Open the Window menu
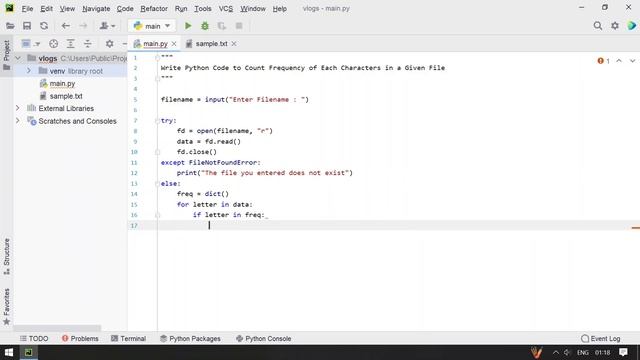The width and height of the screenshot is (640, 360). (x=253, y=9)
